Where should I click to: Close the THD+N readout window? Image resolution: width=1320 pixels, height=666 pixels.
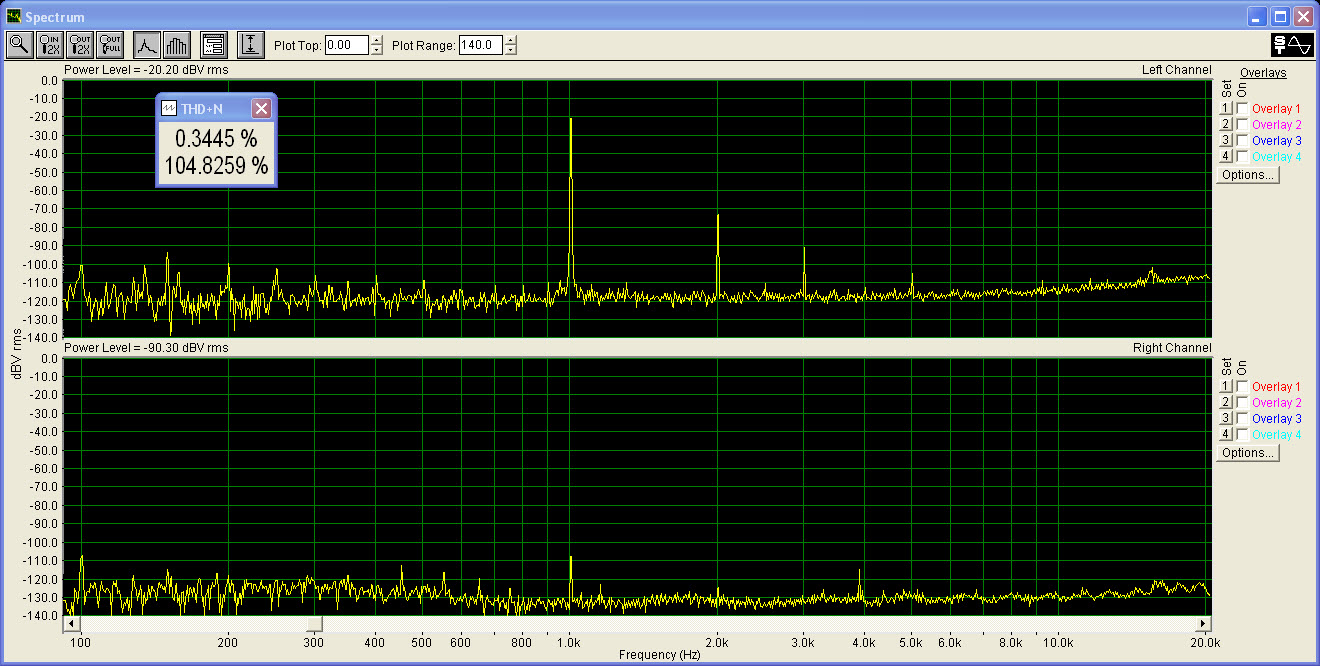(261, 108)
